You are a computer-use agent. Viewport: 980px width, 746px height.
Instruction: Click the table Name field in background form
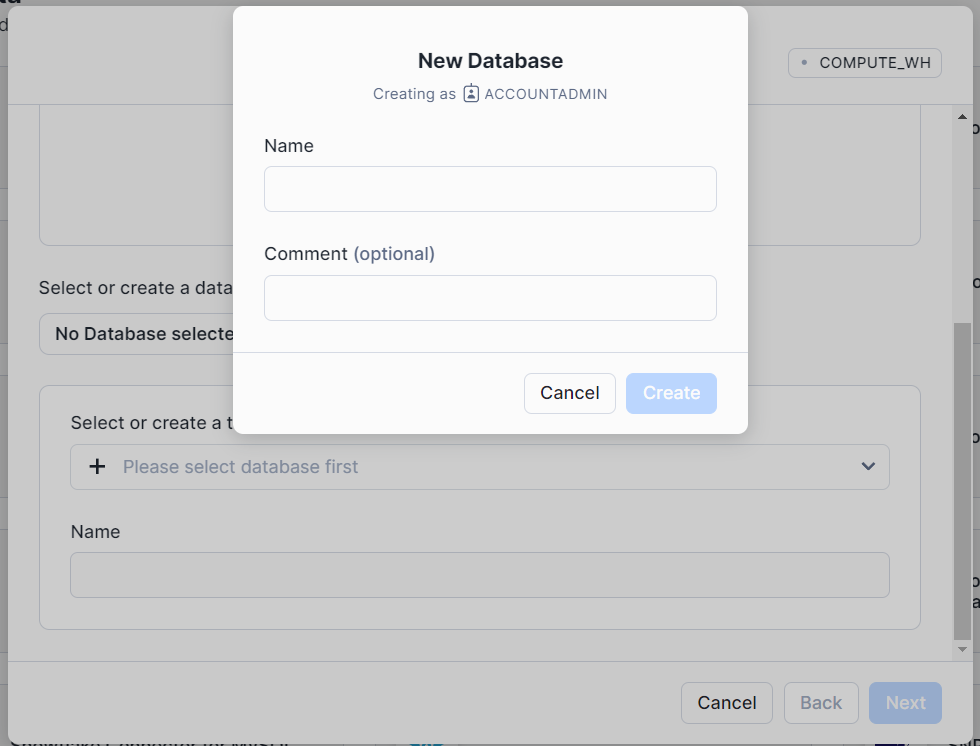(479, 575)
